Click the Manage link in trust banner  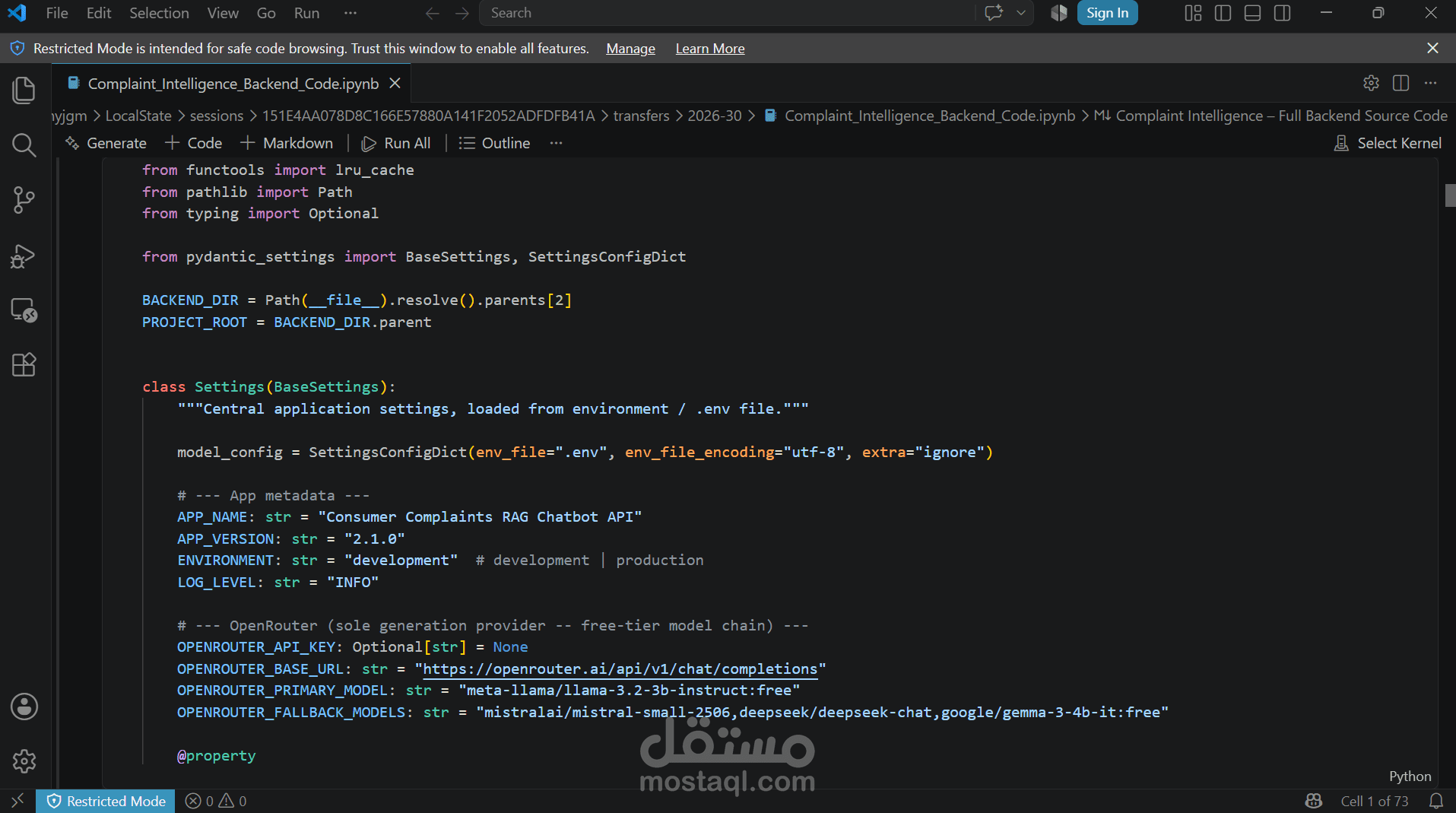coord(630,49)
